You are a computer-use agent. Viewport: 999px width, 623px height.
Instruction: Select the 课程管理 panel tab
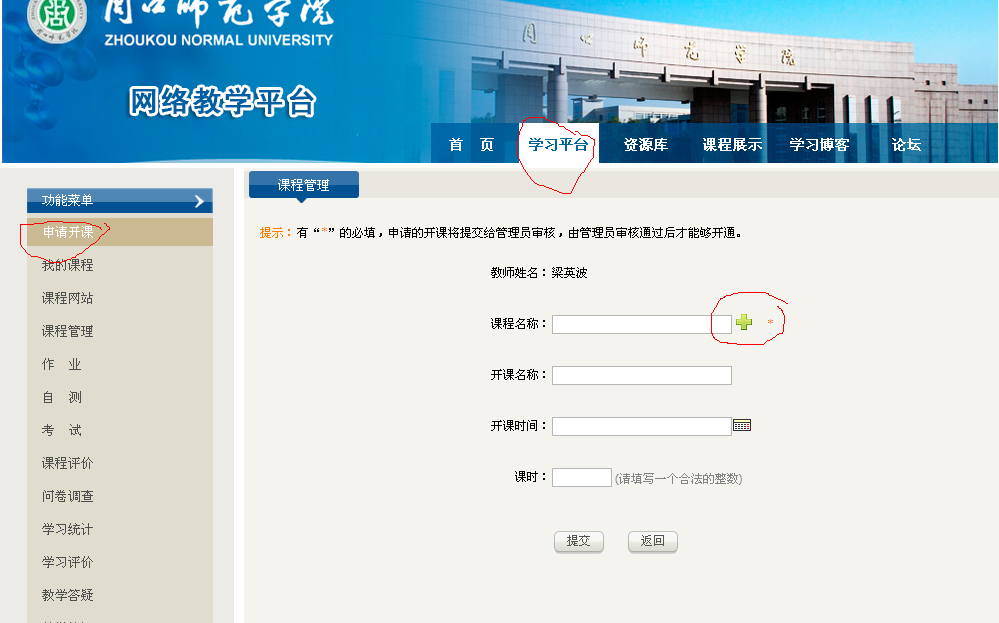coord(303,185)
